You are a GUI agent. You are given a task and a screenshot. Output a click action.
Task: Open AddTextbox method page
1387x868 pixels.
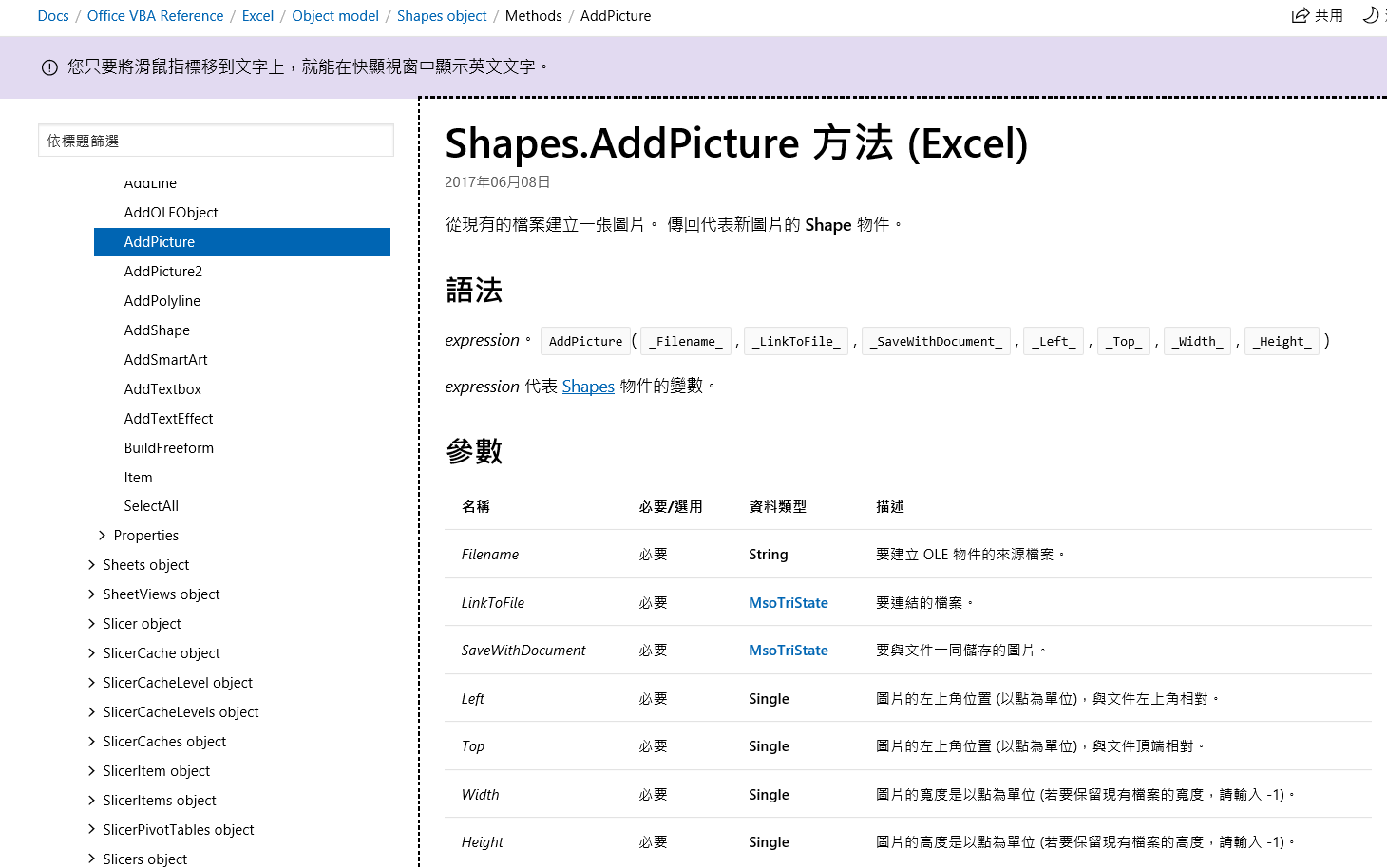tap(162, 389)
